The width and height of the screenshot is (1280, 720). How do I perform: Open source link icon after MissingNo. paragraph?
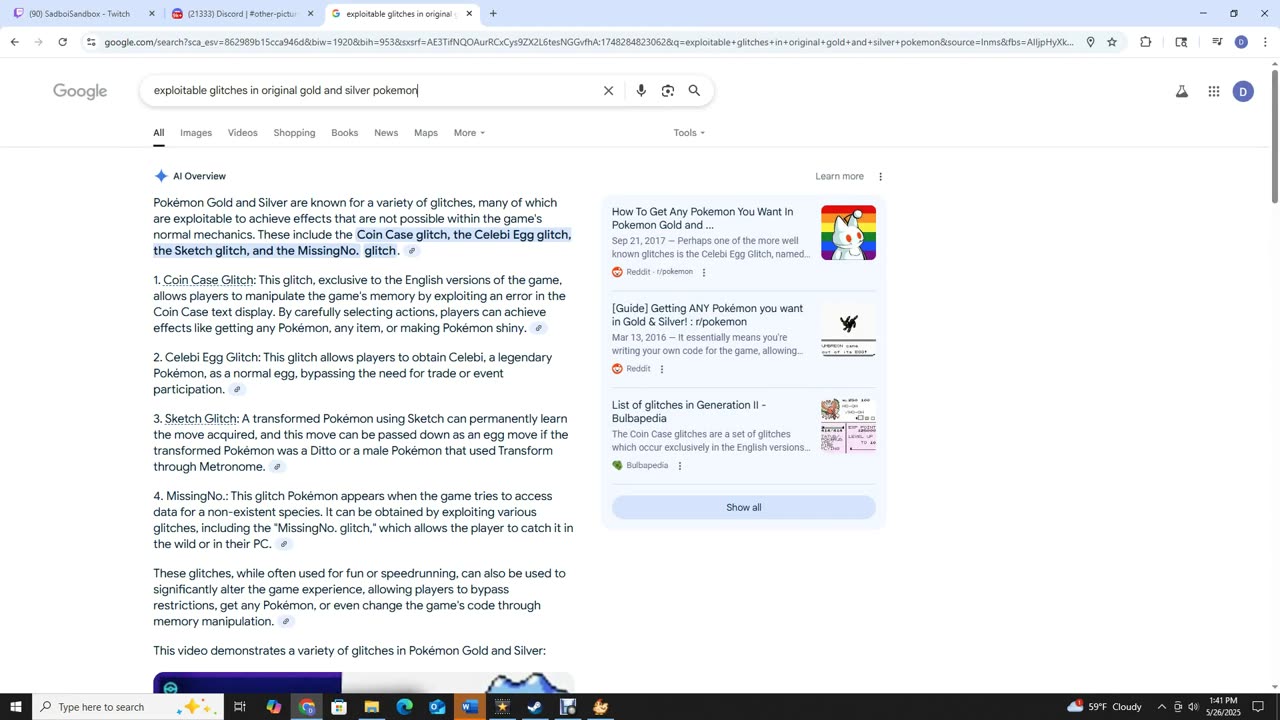(x=284, y=545)
